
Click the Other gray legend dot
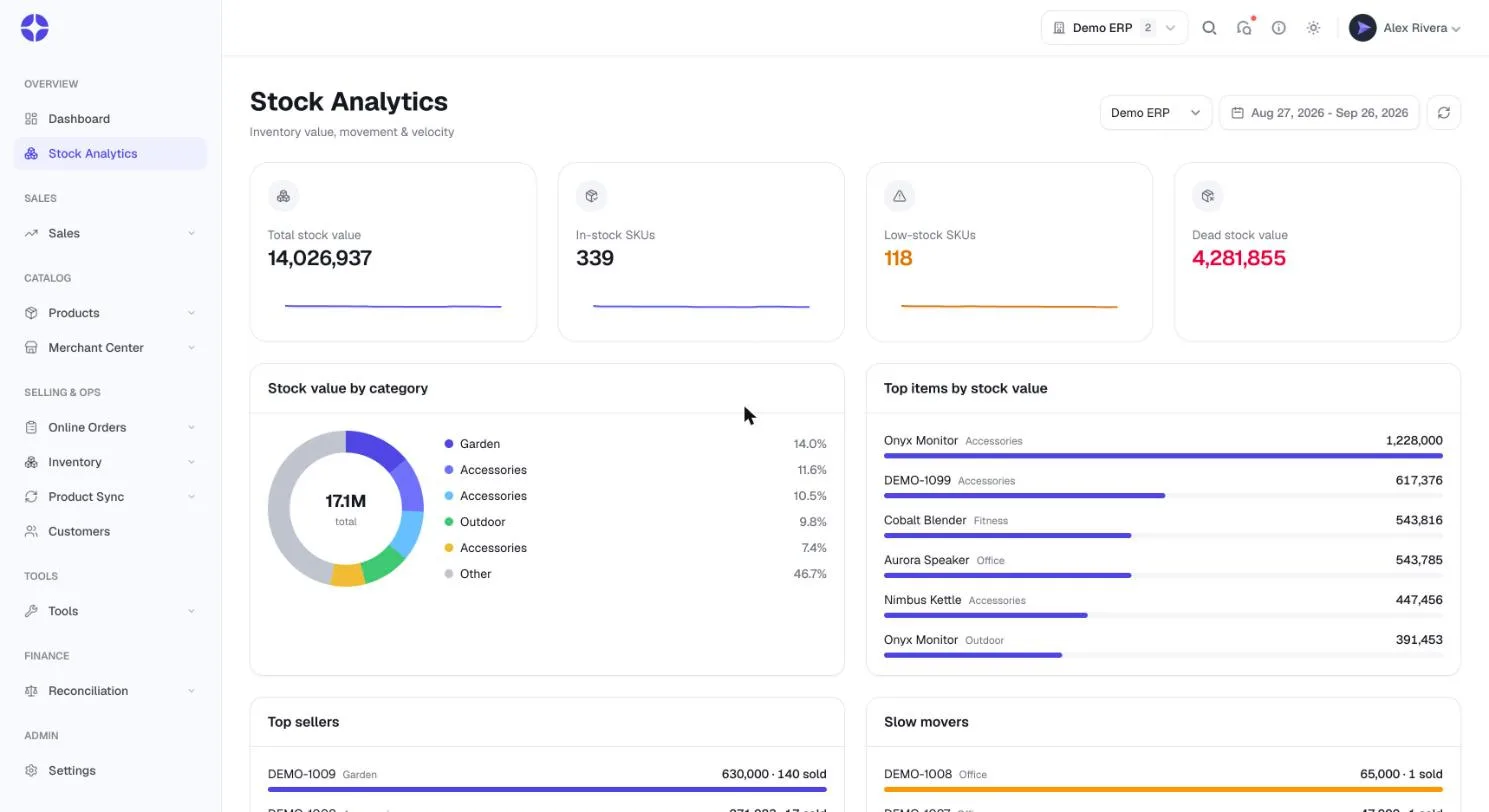tap(449, 574)
